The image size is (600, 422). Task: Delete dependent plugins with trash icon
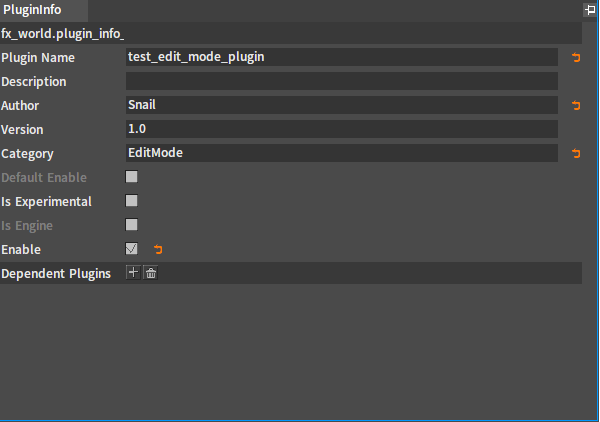151,273
